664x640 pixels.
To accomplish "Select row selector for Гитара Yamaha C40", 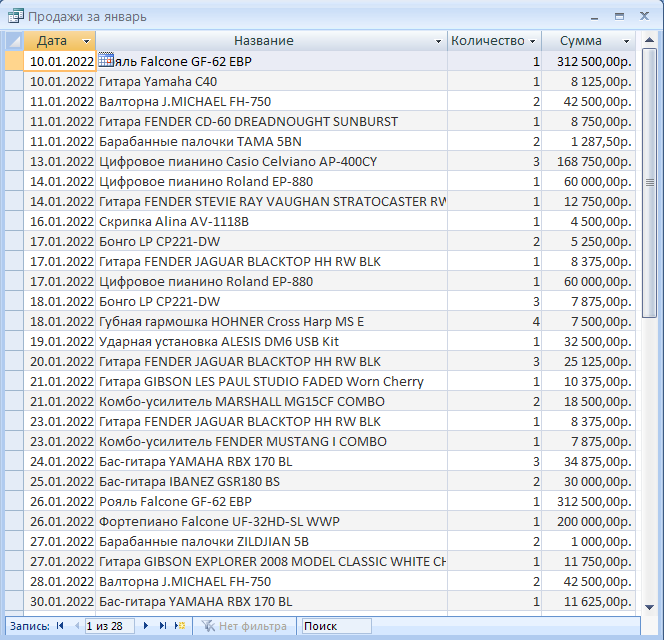I will pos(14,81).
